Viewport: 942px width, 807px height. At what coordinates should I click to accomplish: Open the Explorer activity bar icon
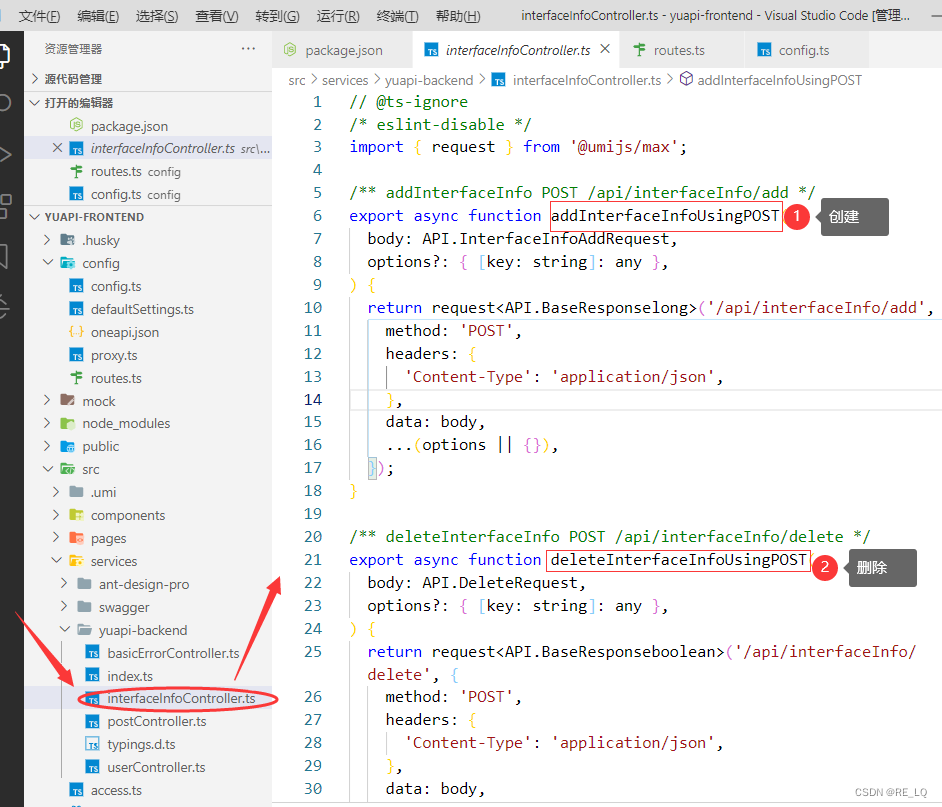click(x=5, y=55)
